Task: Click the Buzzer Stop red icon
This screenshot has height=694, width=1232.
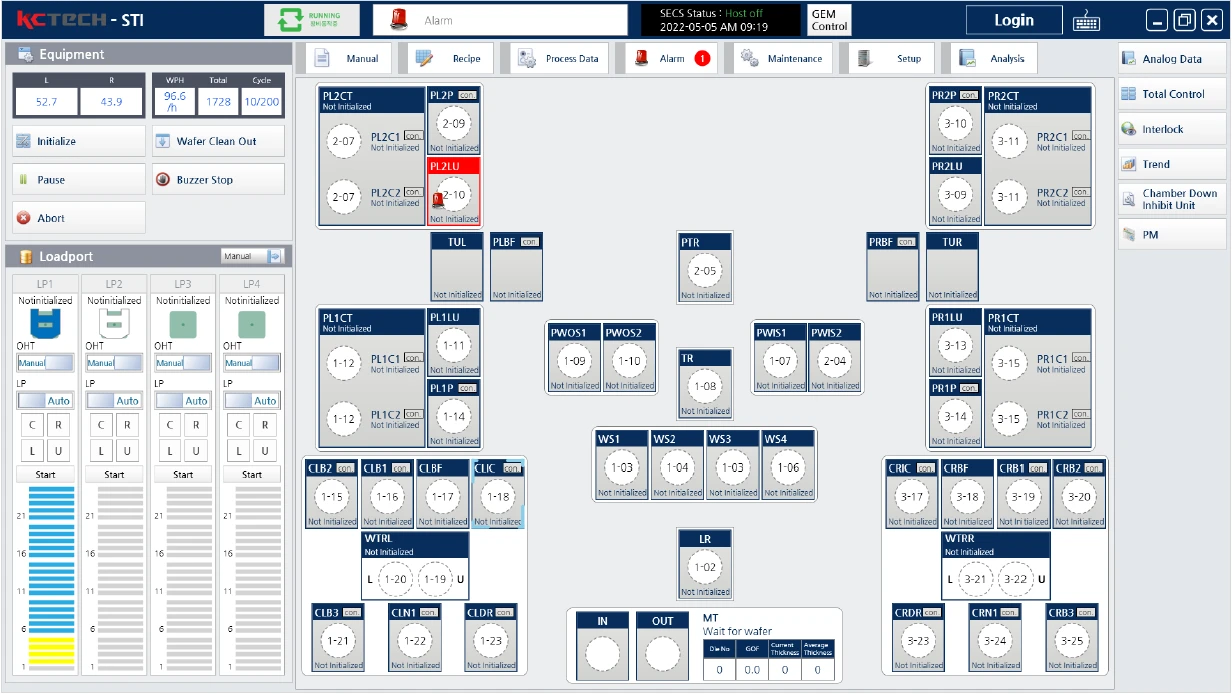Action: coord(165,180)
